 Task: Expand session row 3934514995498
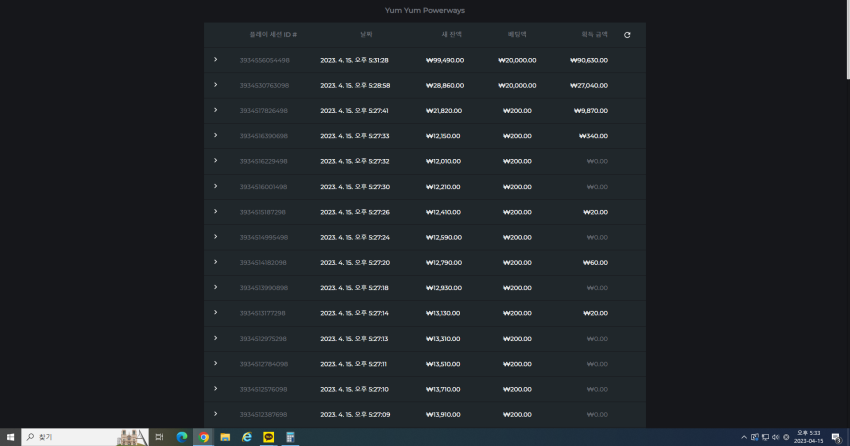click(x=215, y=237)
